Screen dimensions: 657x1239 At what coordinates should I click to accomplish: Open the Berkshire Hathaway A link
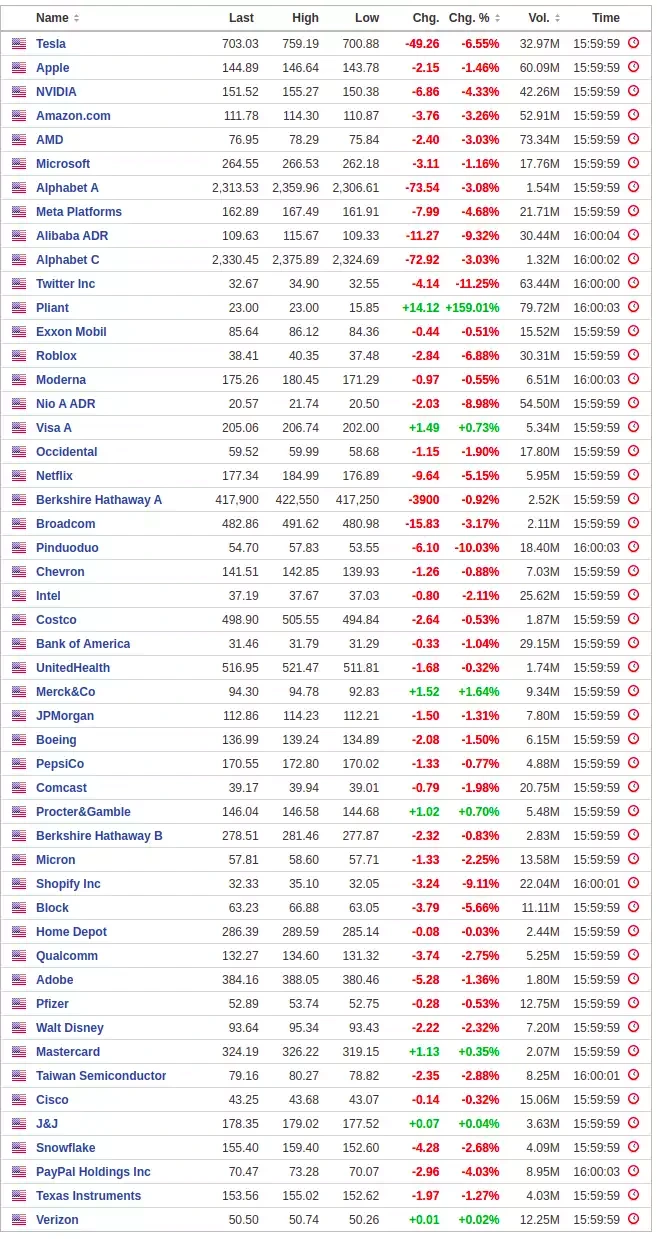99,500
